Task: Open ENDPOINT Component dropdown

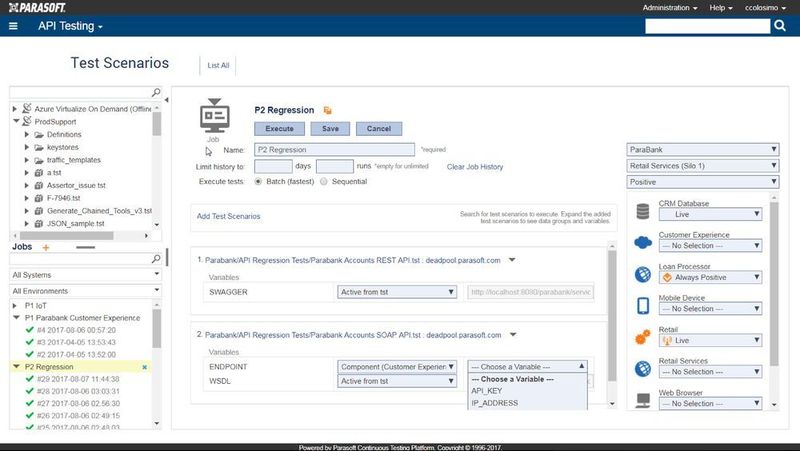Action: 397,367
